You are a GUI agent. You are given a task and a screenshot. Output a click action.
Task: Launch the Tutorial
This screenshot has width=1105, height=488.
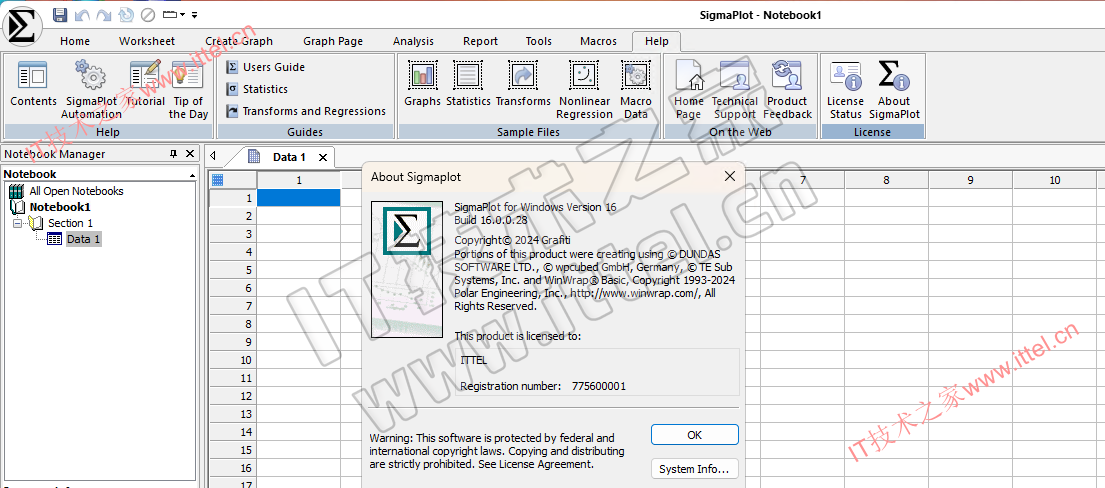click(145, 85)
